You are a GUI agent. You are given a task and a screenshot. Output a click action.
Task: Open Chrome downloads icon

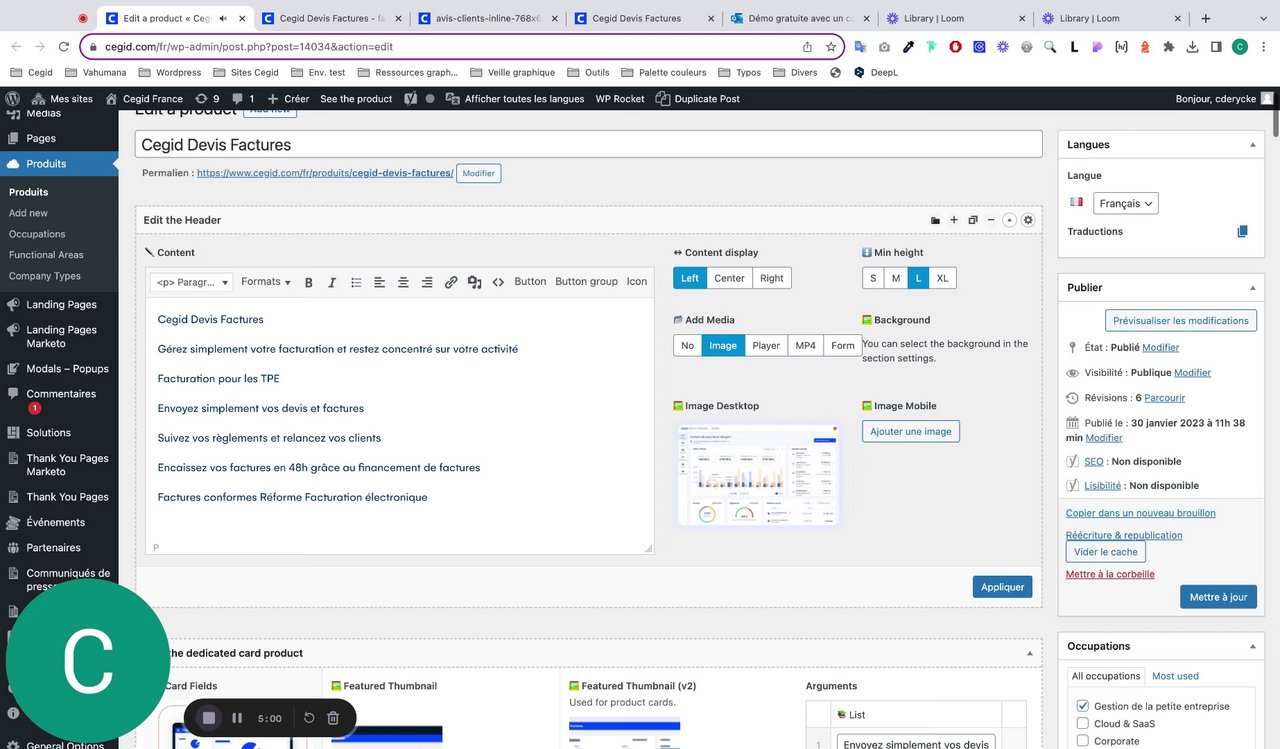(1192, 46)
